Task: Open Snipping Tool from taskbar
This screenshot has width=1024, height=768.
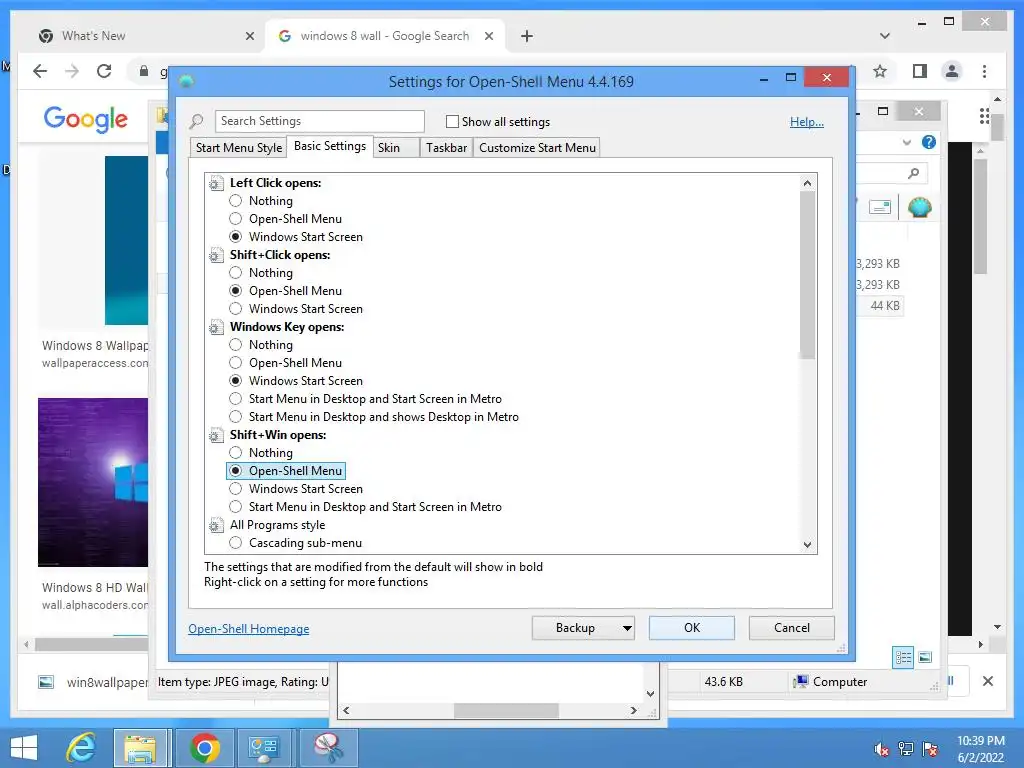Action: pos(329,748)
